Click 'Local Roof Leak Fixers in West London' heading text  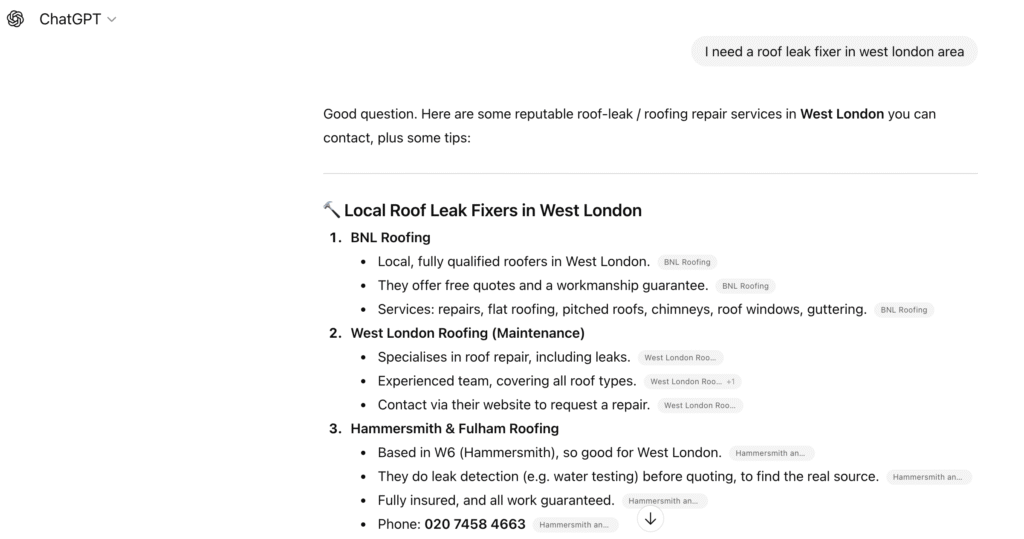coord(492,210)
